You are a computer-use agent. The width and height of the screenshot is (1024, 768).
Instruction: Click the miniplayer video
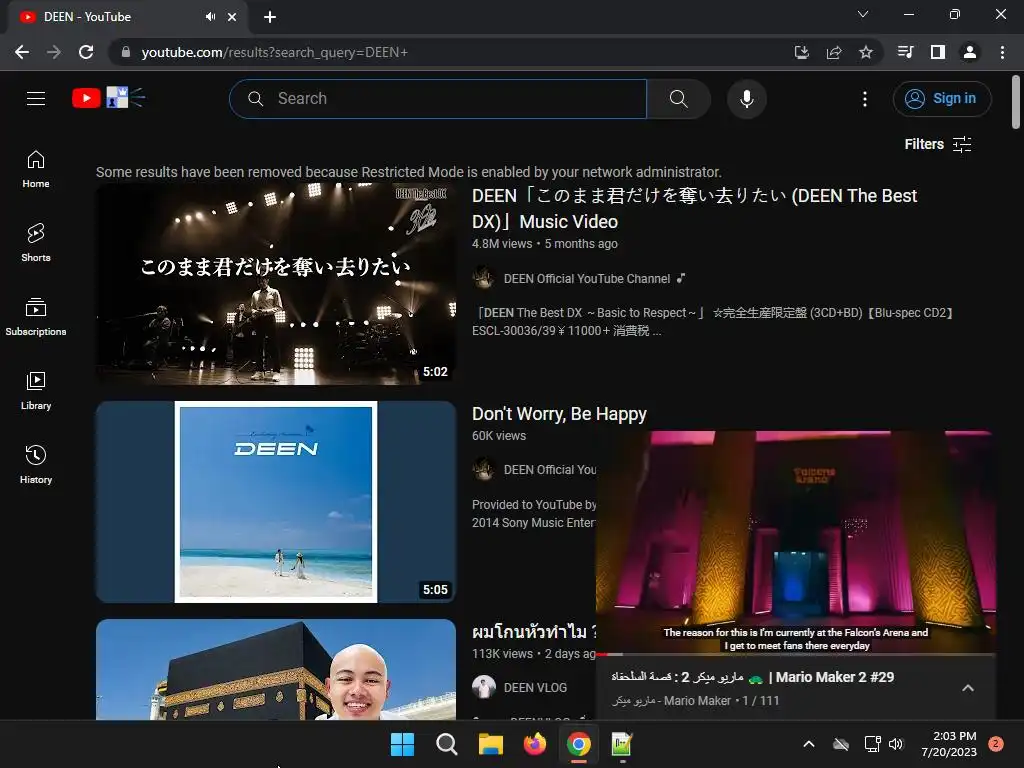(x=795, y=541)
